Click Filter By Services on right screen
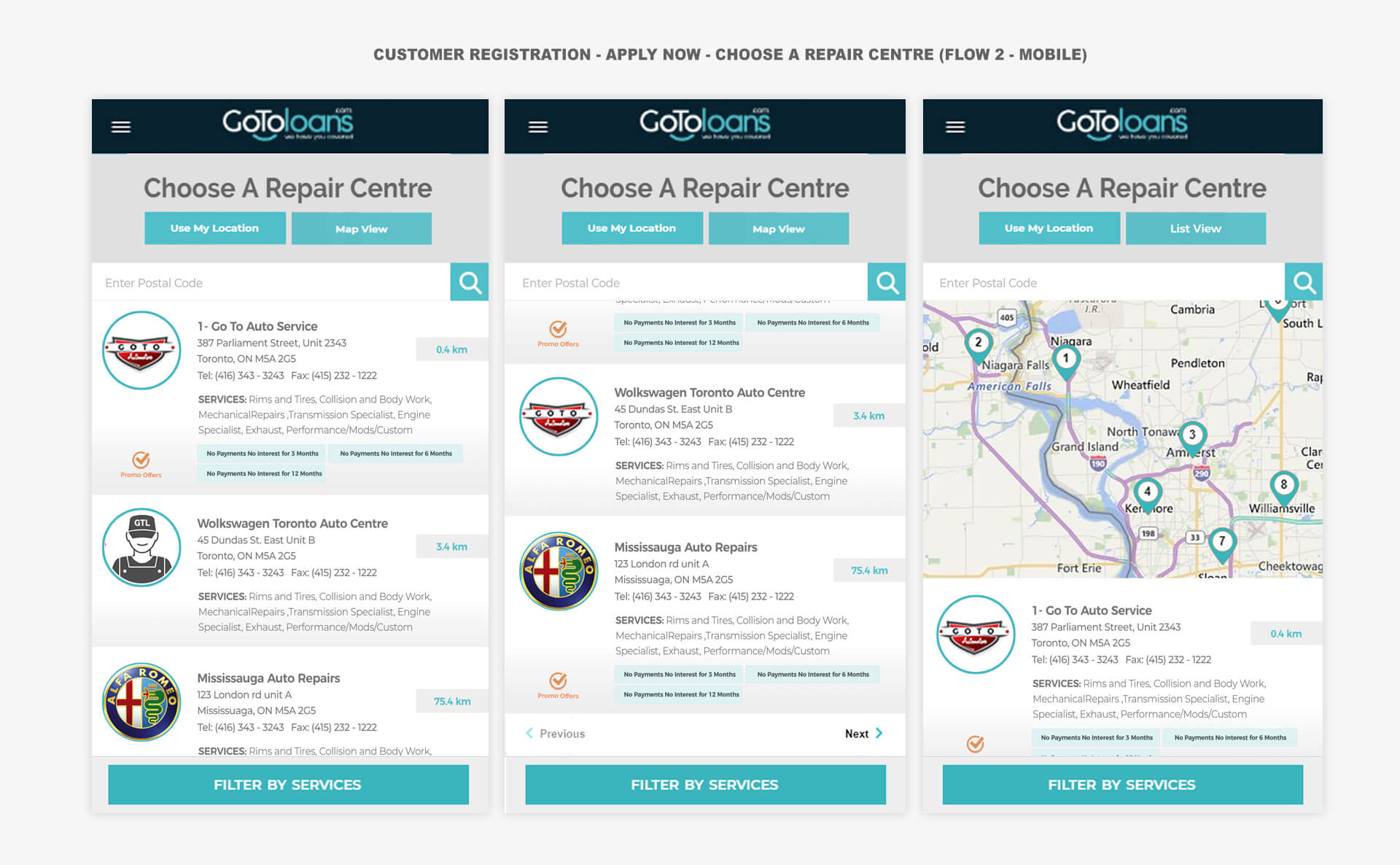 coord(1123,785)
